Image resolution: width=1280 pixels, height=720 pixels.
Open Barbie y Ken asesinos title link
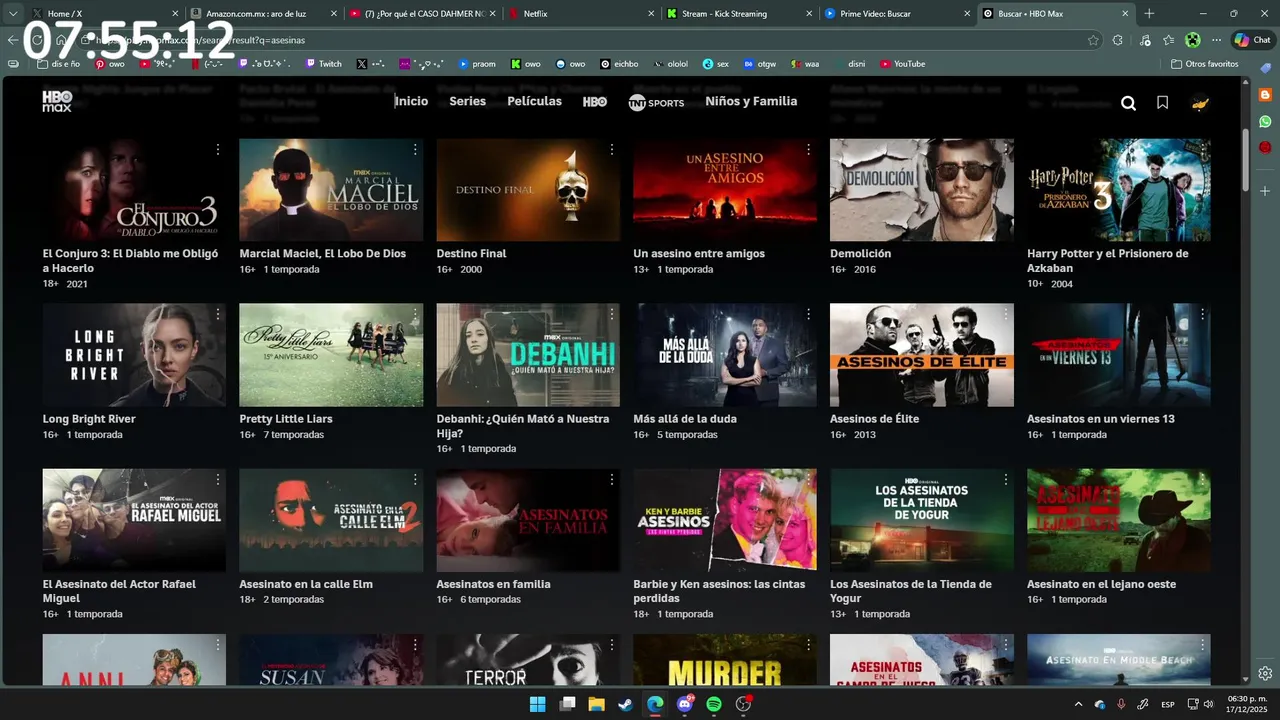tap(719, 591)
